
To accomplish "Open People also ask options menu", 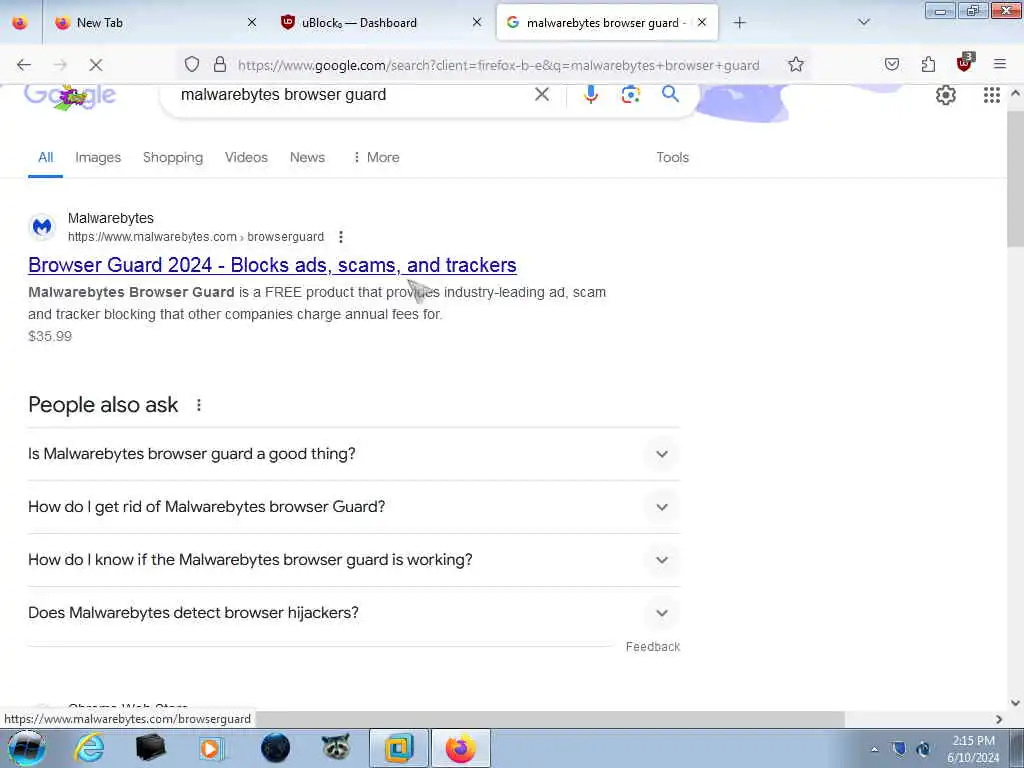I will click(199, 405).
